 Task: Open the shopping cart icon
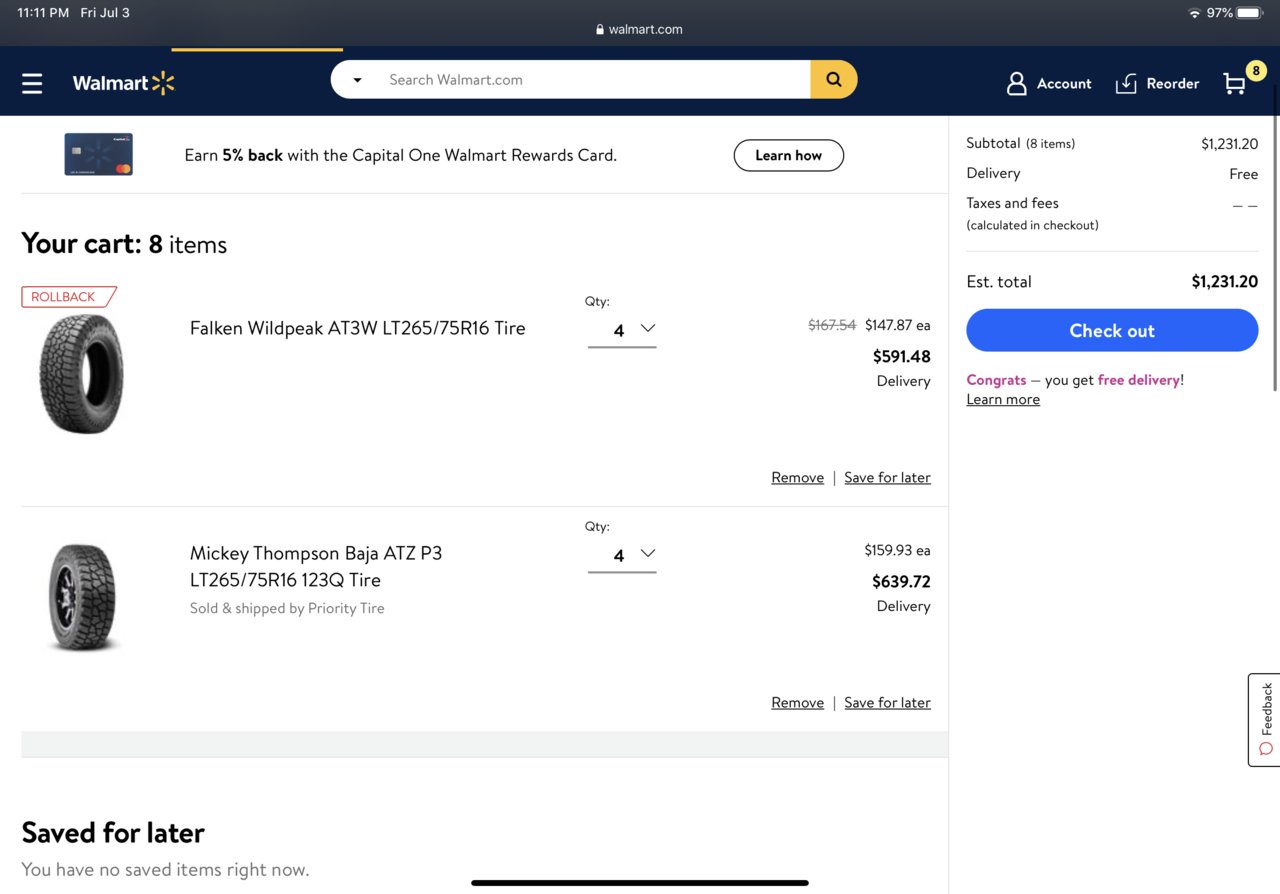[1235, 84]
